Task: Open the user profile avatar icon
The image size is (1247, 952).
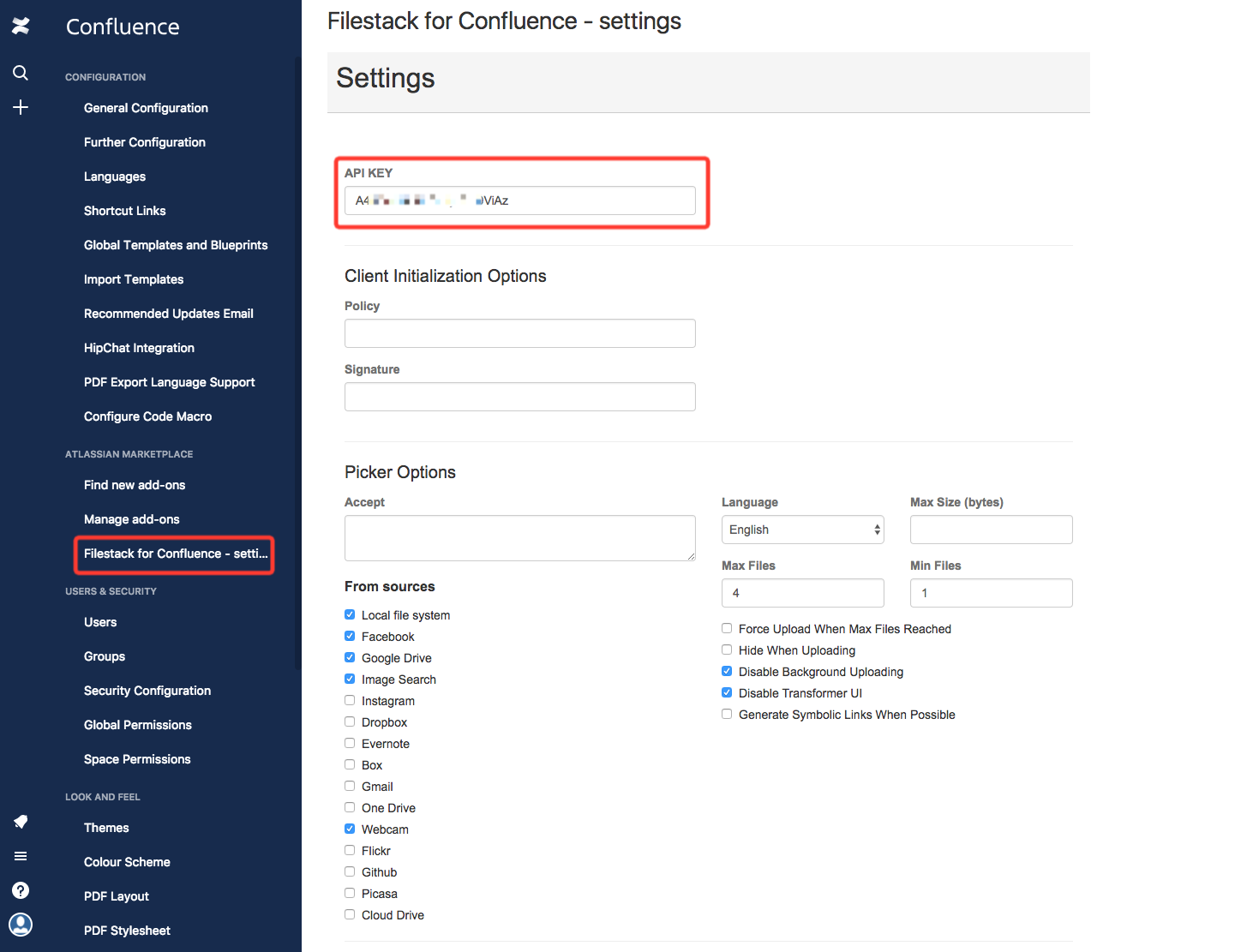Action: tap(21, 925)
